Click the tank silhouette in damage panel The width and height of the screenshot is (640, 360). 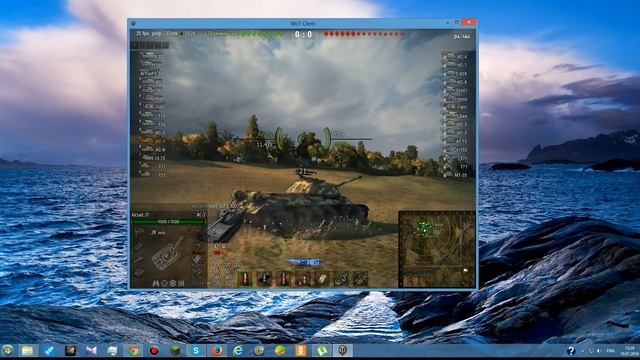[x=166, y=254]
